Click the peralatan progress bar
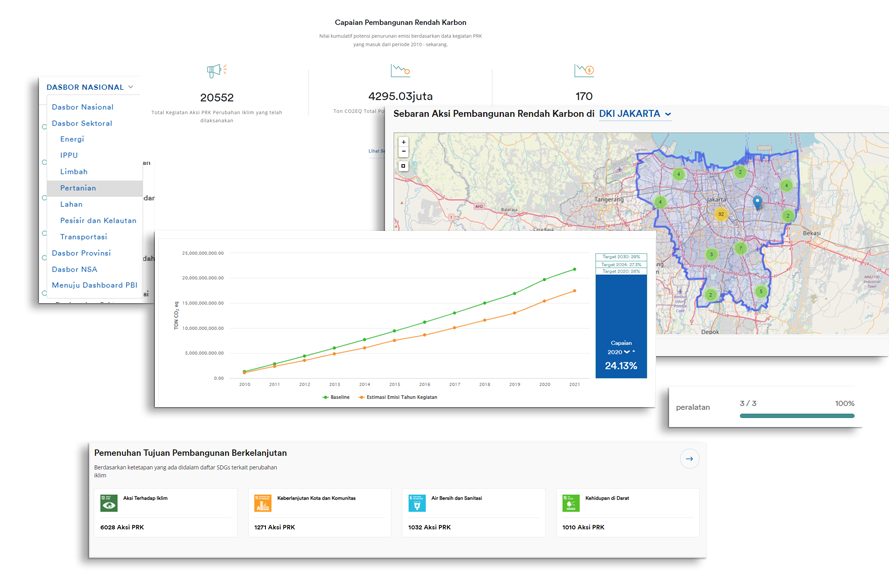889x575 pixels. click(797, 415)
